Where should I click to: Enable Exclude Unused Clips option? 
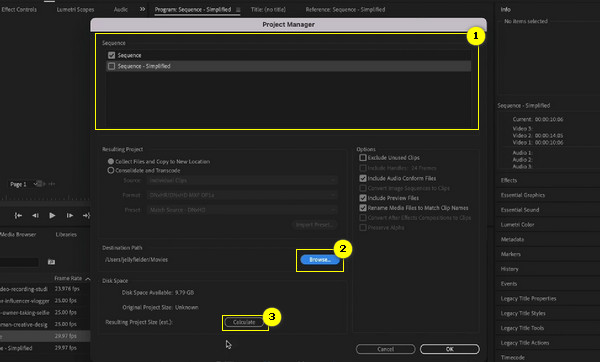tap(363, 158)
